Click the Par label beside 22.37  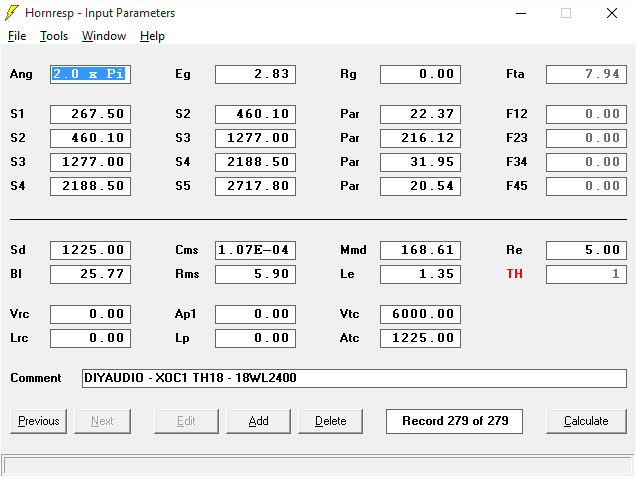350,114
